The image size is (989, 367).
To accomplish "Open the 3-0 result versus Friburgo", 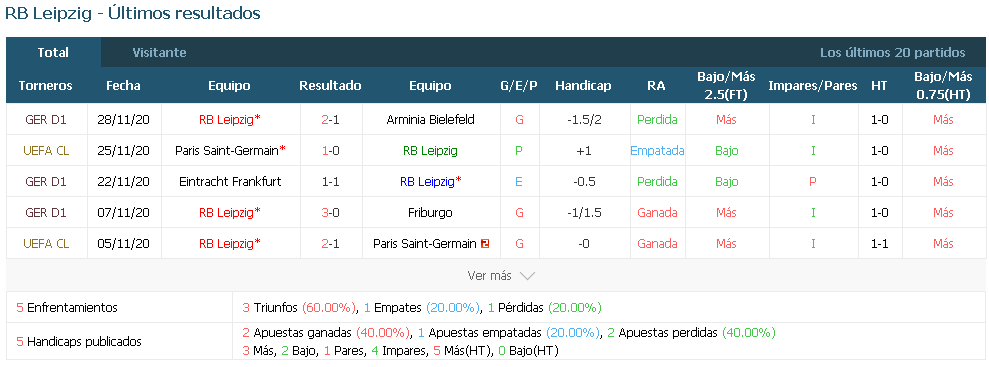I will pos(331,213).
